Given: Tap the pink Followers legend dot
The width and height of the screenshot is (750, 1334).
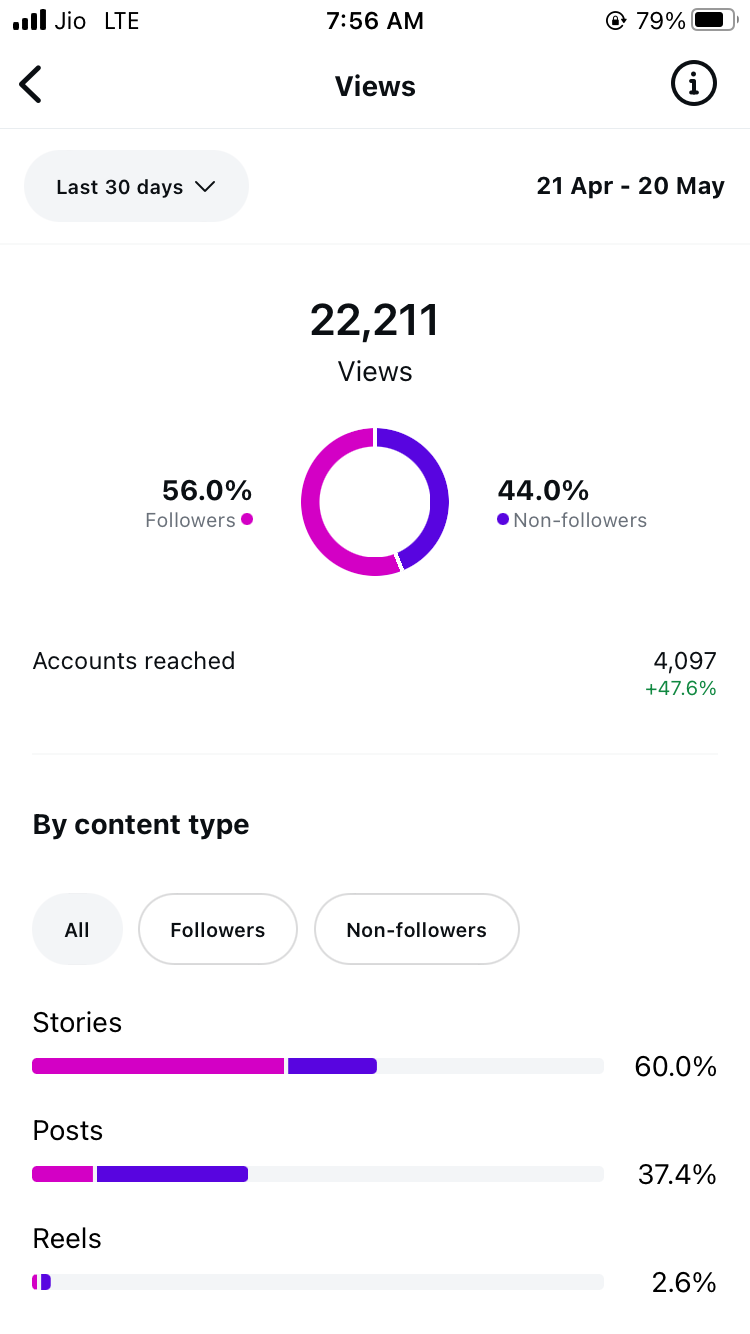Looking at the screenshot, I should coord(247,519).
